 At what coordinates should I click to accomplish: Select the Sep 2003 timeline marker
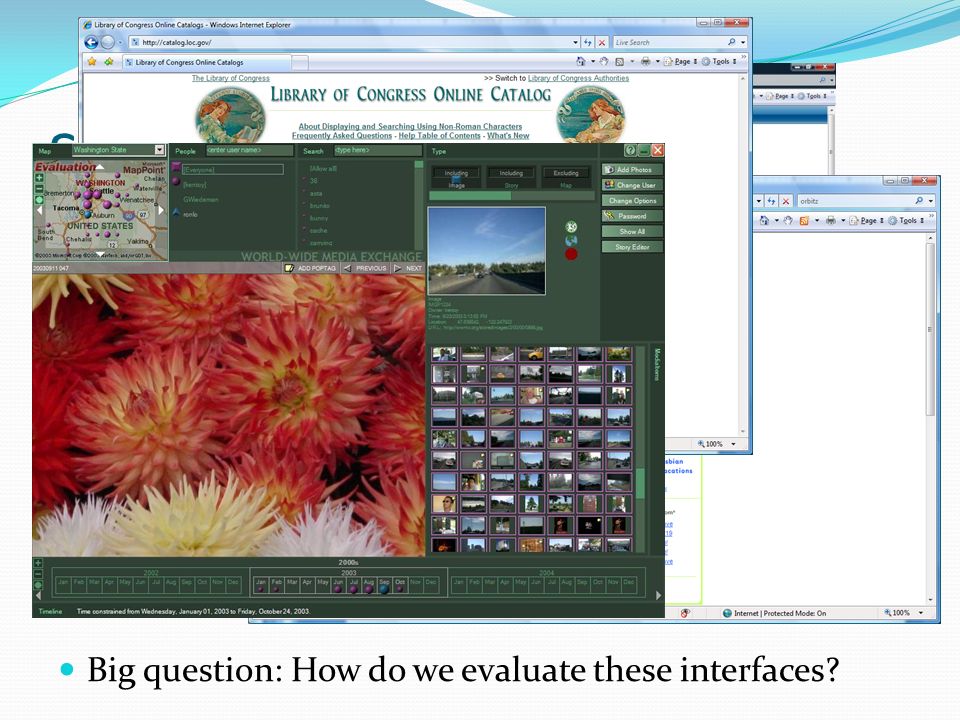click(384, 588)
